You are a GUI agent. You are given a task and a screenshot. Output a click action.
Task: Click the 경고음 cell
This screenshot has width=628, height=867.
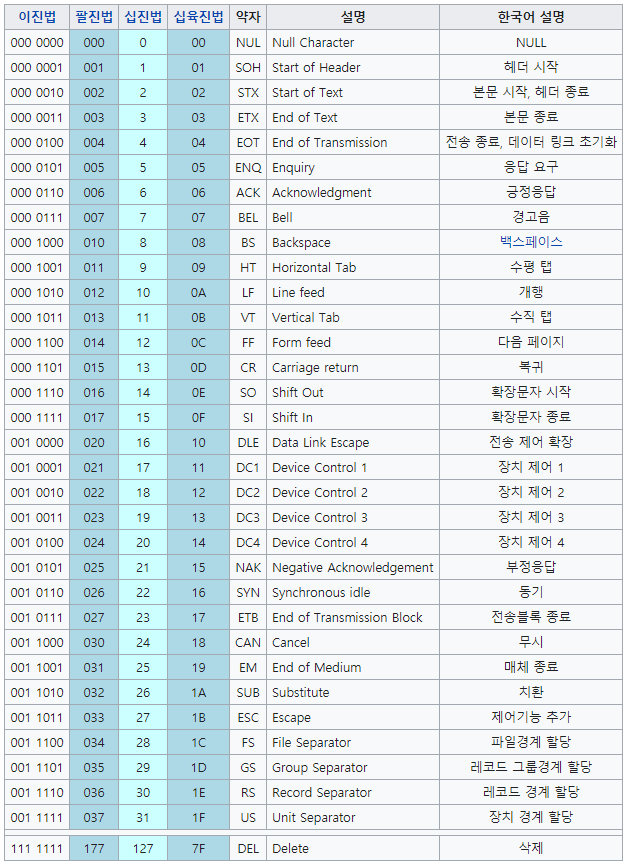[x=531, y=217]
